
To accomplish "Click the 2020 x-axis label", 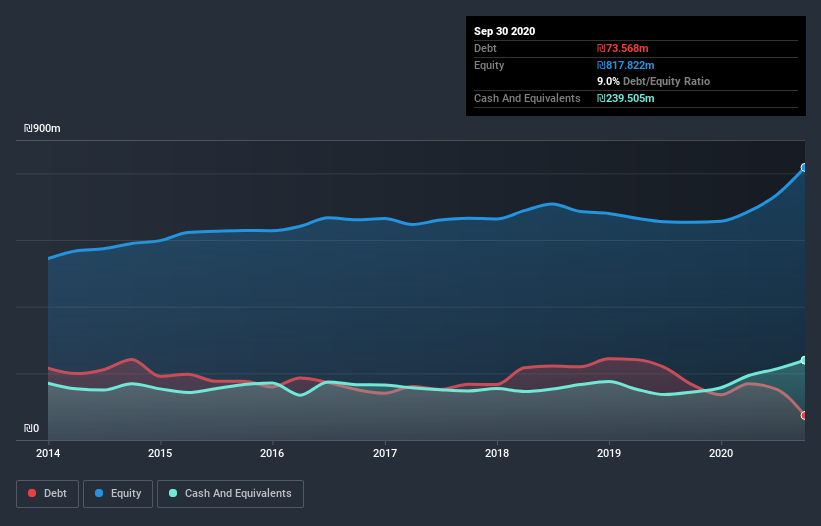I will [x=721, y=454].
